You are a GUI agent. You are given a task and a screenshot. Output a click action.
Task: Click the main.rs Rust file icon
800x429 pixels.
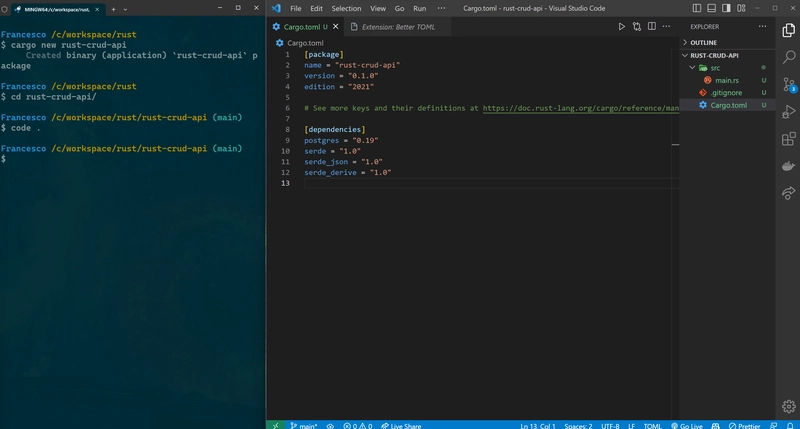click(708, 80)
